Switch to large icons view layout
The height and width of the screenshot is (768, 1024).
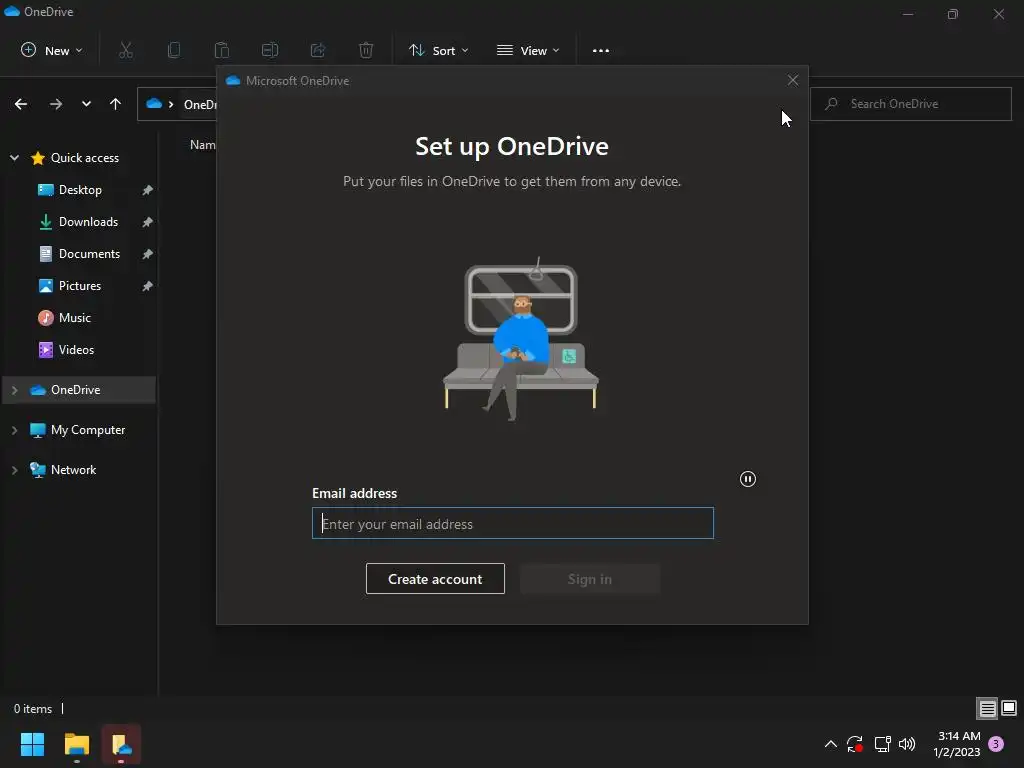[1009, 708]
